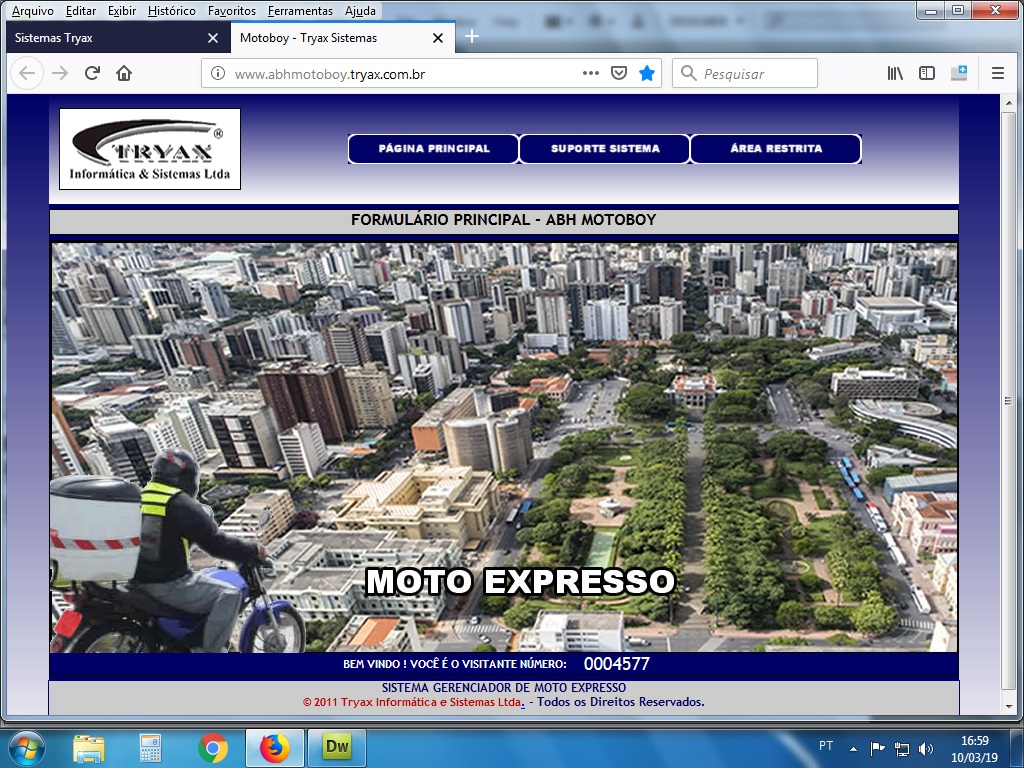Reload the page with the refresh icon

[x=92, y=73]
